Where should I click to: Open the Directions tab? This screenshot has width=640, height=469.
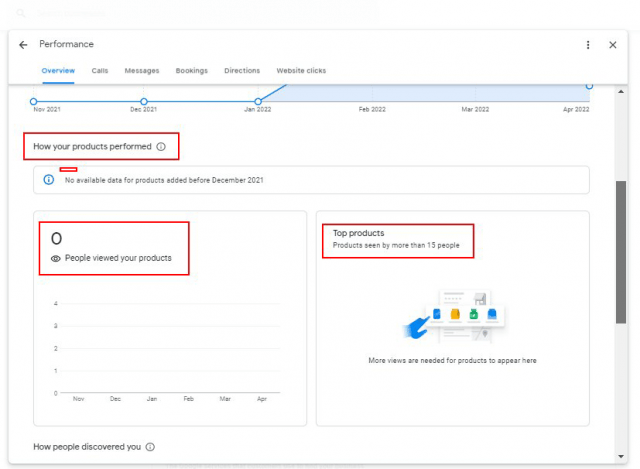(x=242, y=71)
